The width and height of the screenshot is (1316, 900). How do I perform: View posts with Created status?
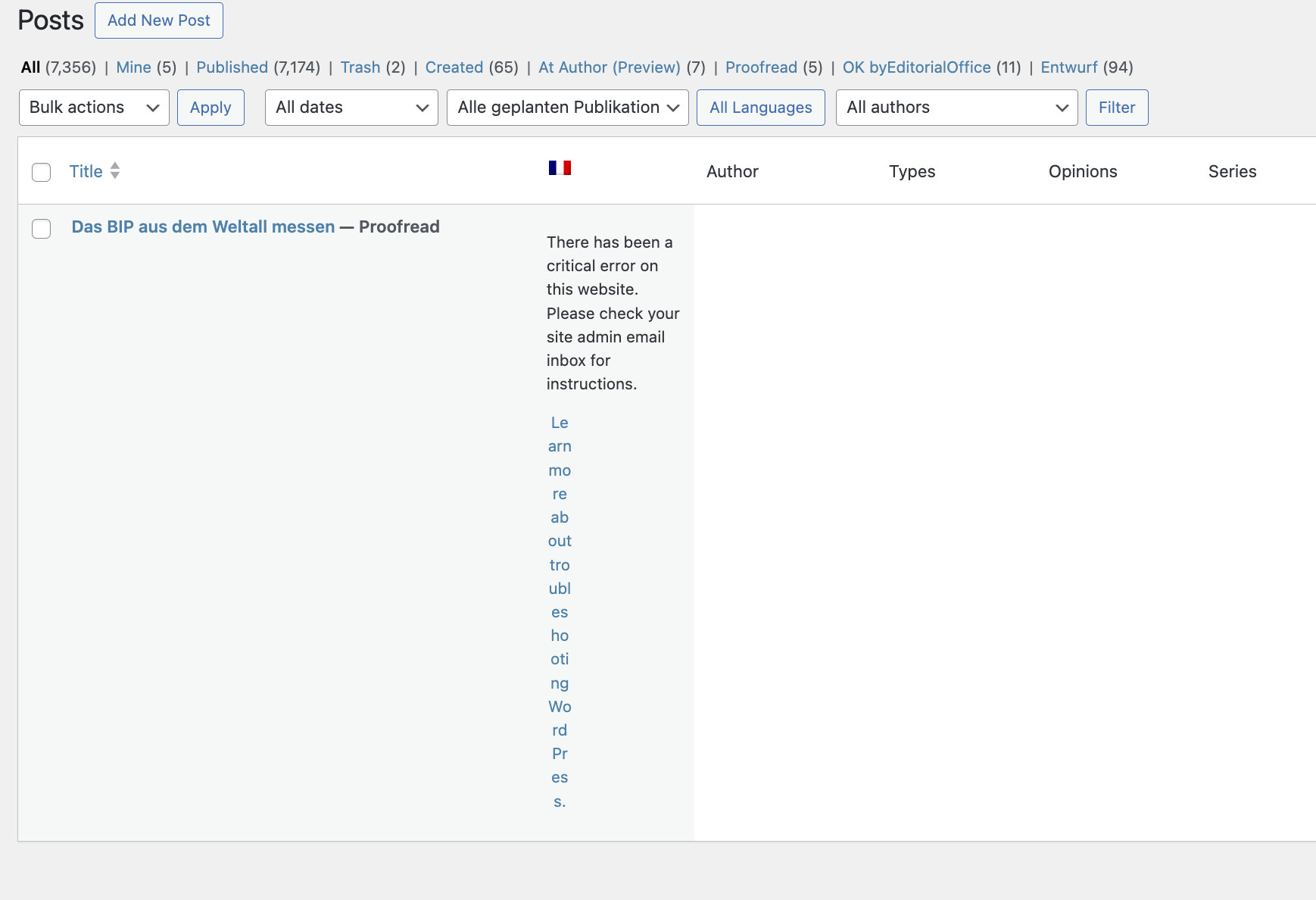[x=454, y=67]
